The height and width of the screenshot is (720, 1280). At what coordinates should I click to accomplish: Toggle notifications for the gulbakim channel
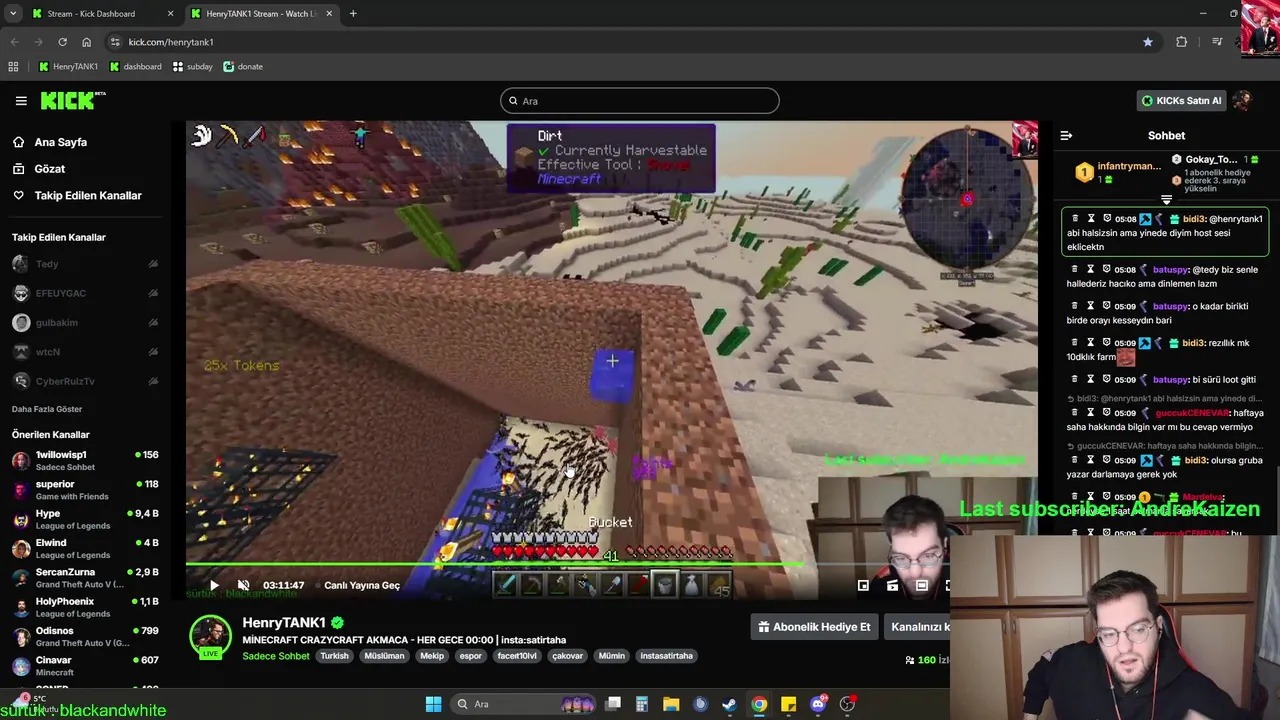(153, 322)
